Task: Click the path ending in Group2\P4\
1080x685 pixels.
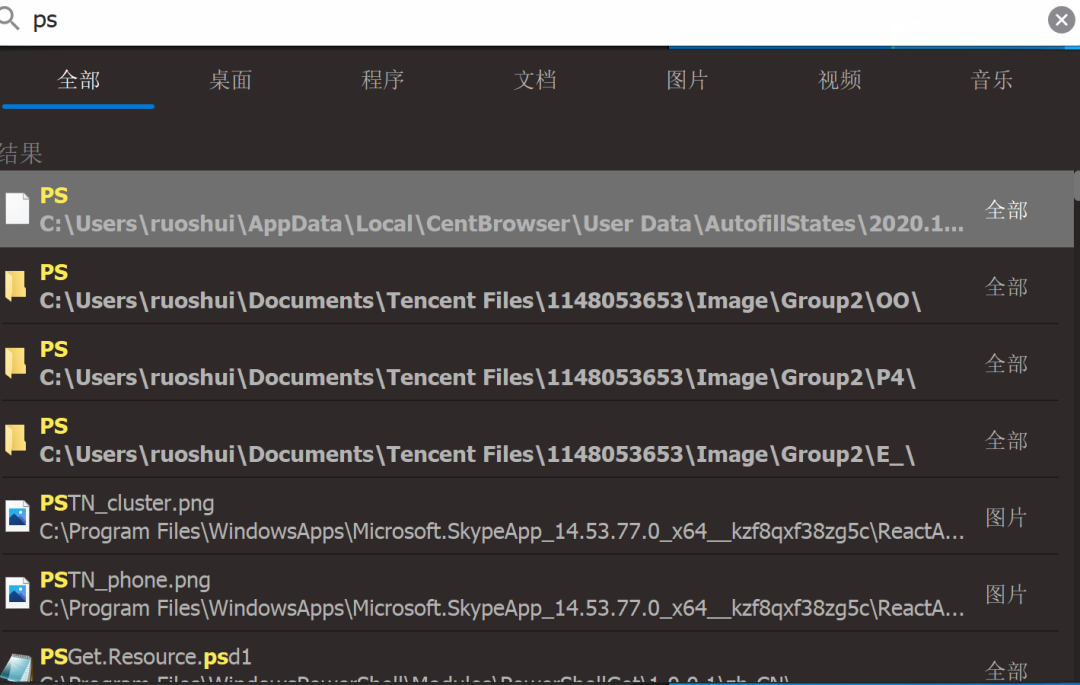Action: click(477, 378)
